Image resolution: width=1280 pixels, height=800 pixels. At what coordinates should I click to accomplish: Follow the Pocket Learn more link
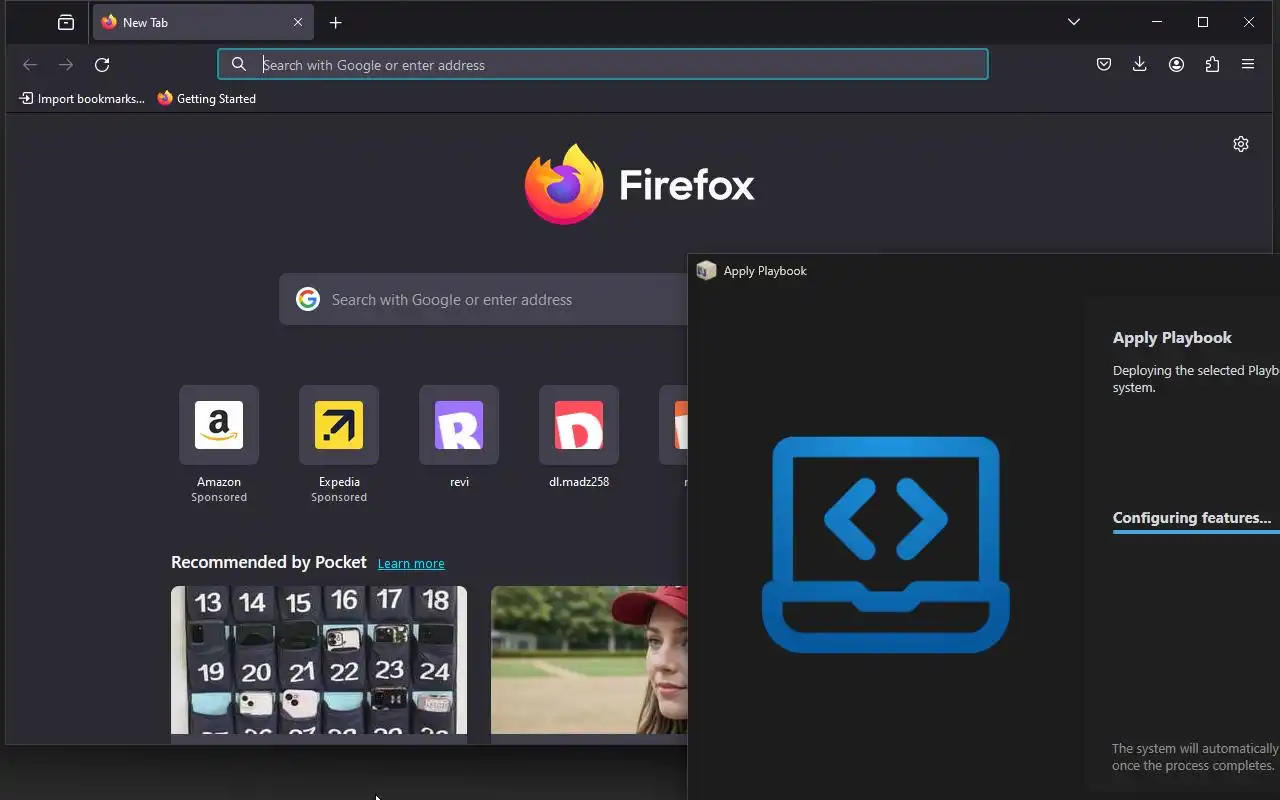click(411, 564)
